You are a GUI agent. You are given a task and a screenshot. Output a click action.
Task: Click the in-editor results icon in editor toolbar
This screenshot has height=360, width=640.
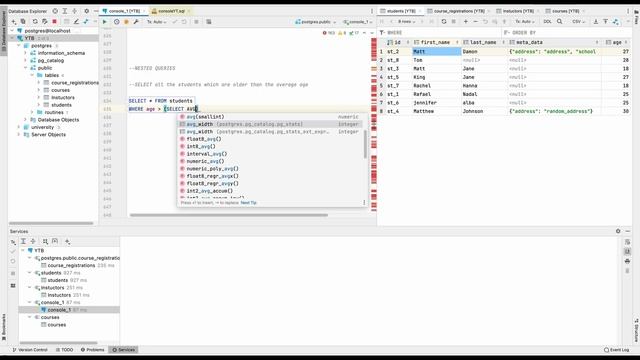209,22
